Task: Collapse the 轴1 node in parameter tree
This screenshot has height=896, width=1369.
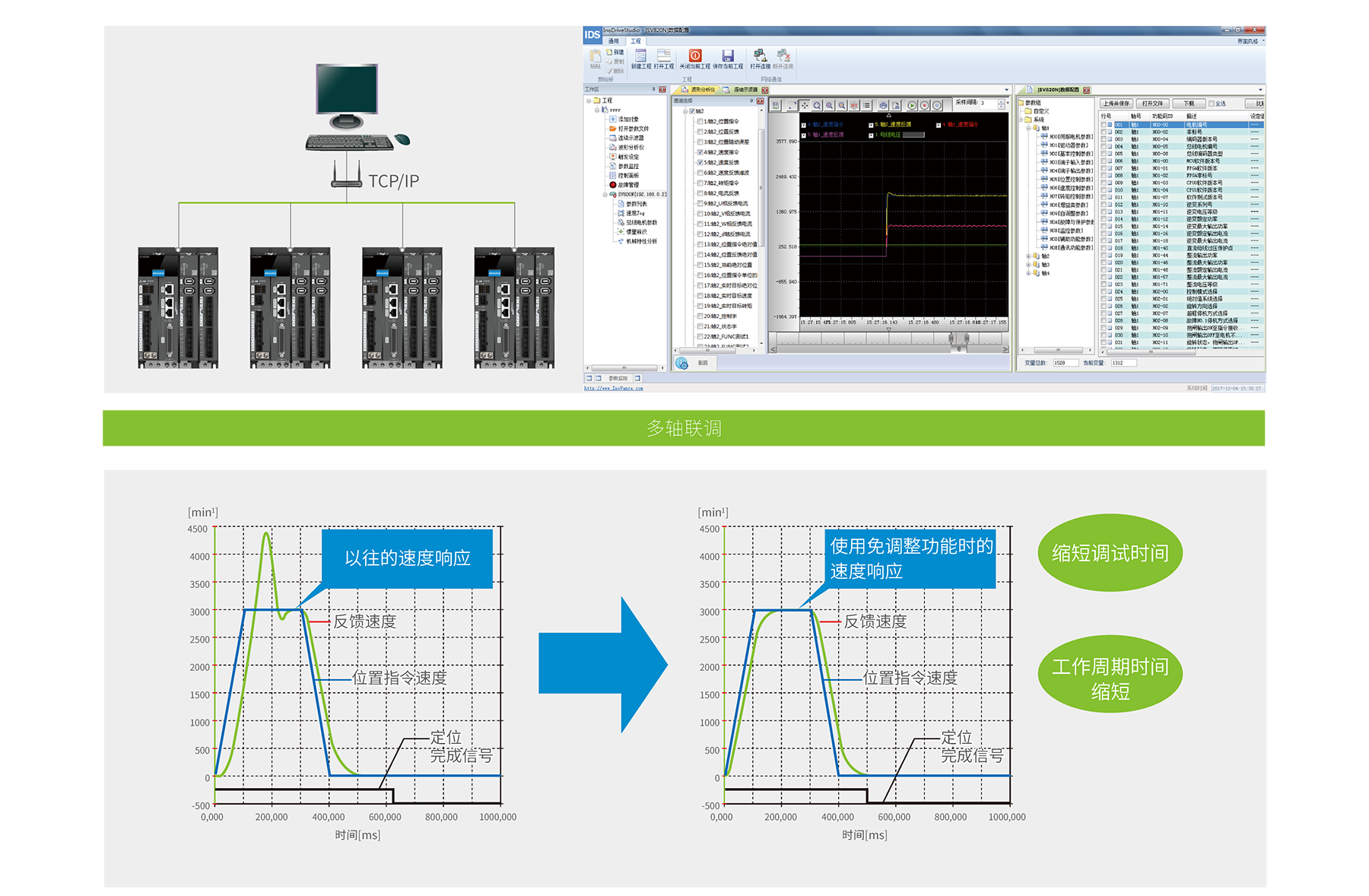Action: pos(1029,128)
